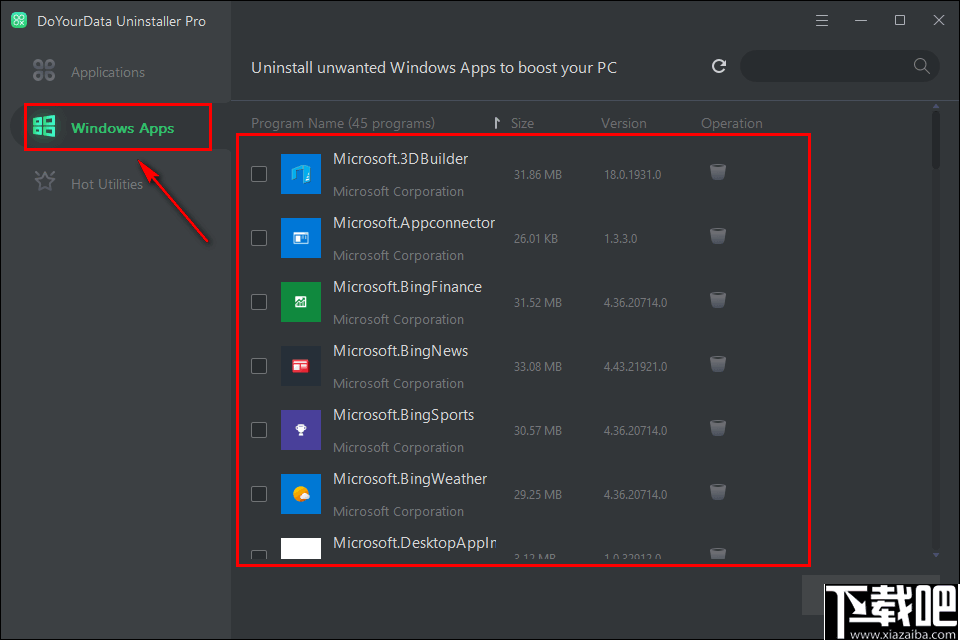Click the sort arrow next to Program Name
The height and width of the screenshot is (640, 960).
497,122
